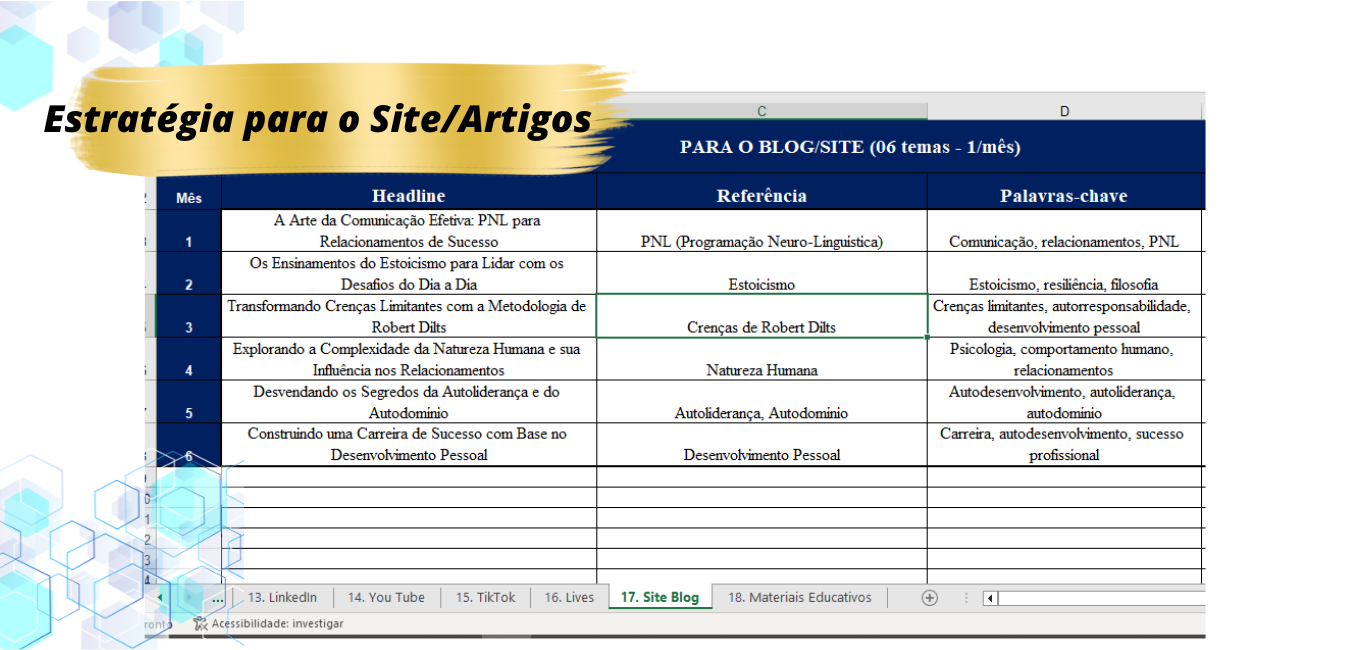Select the 17. Site Blog tab
This screenshot has height=650, width=1350.
point(659,598)
